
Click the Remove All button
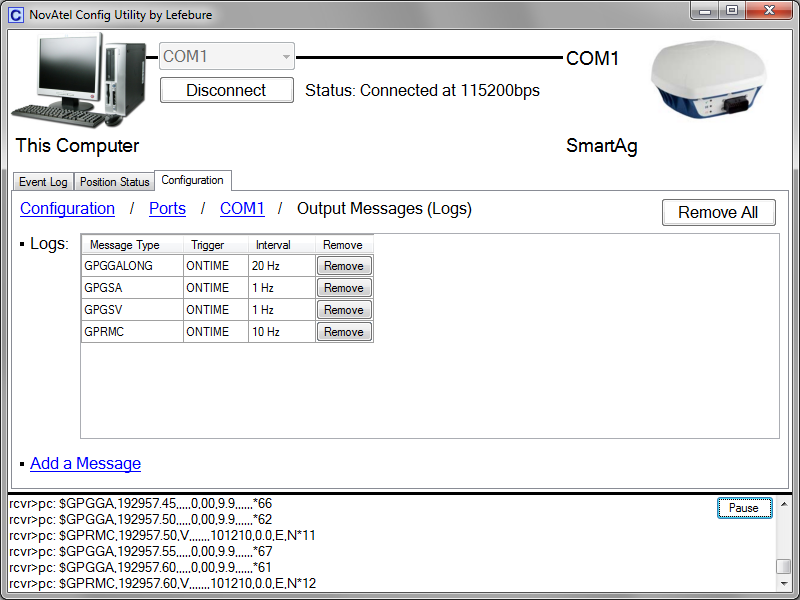(x=718, y=212)
